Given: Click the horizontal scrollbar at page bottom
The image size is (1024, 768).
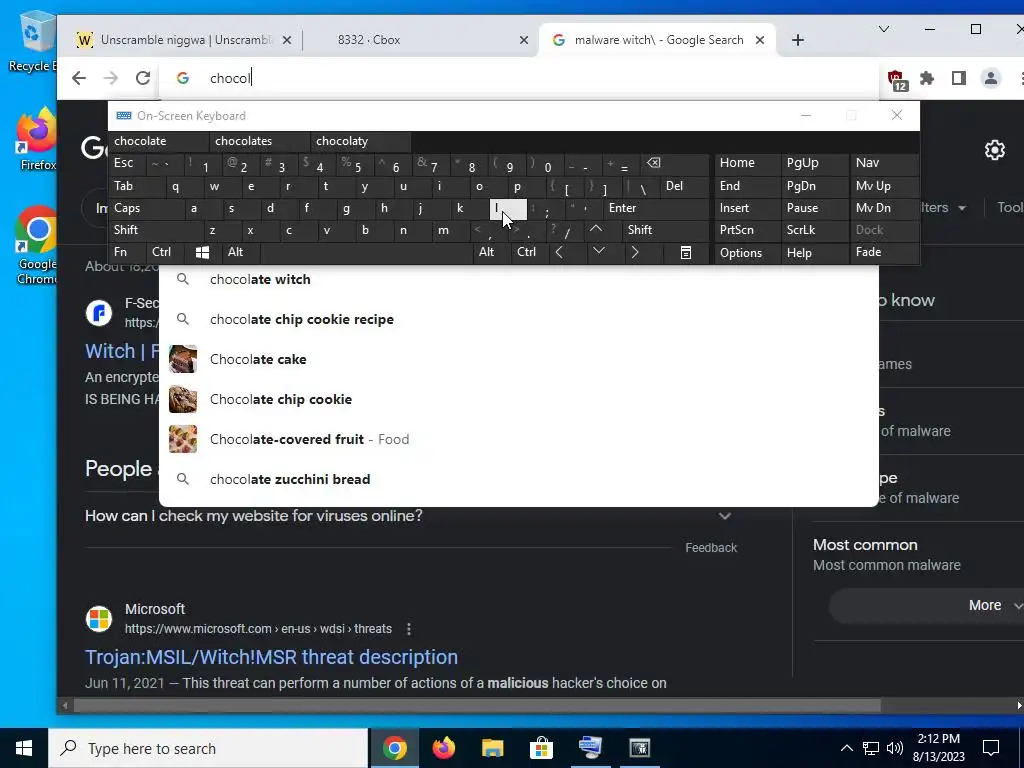Looking at the screenshot, I should point(477,706).
